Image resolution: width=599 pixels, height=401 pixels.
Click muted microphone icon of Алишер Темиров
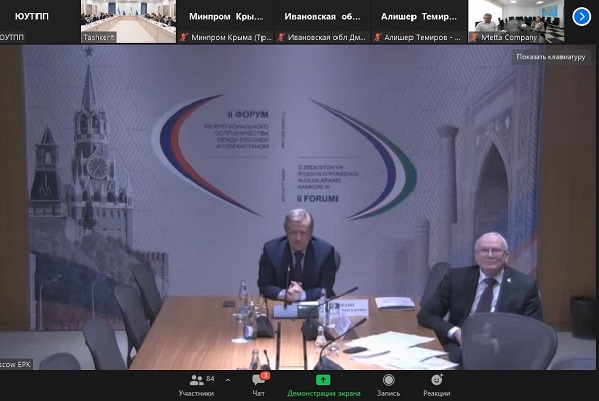point(377,37)
